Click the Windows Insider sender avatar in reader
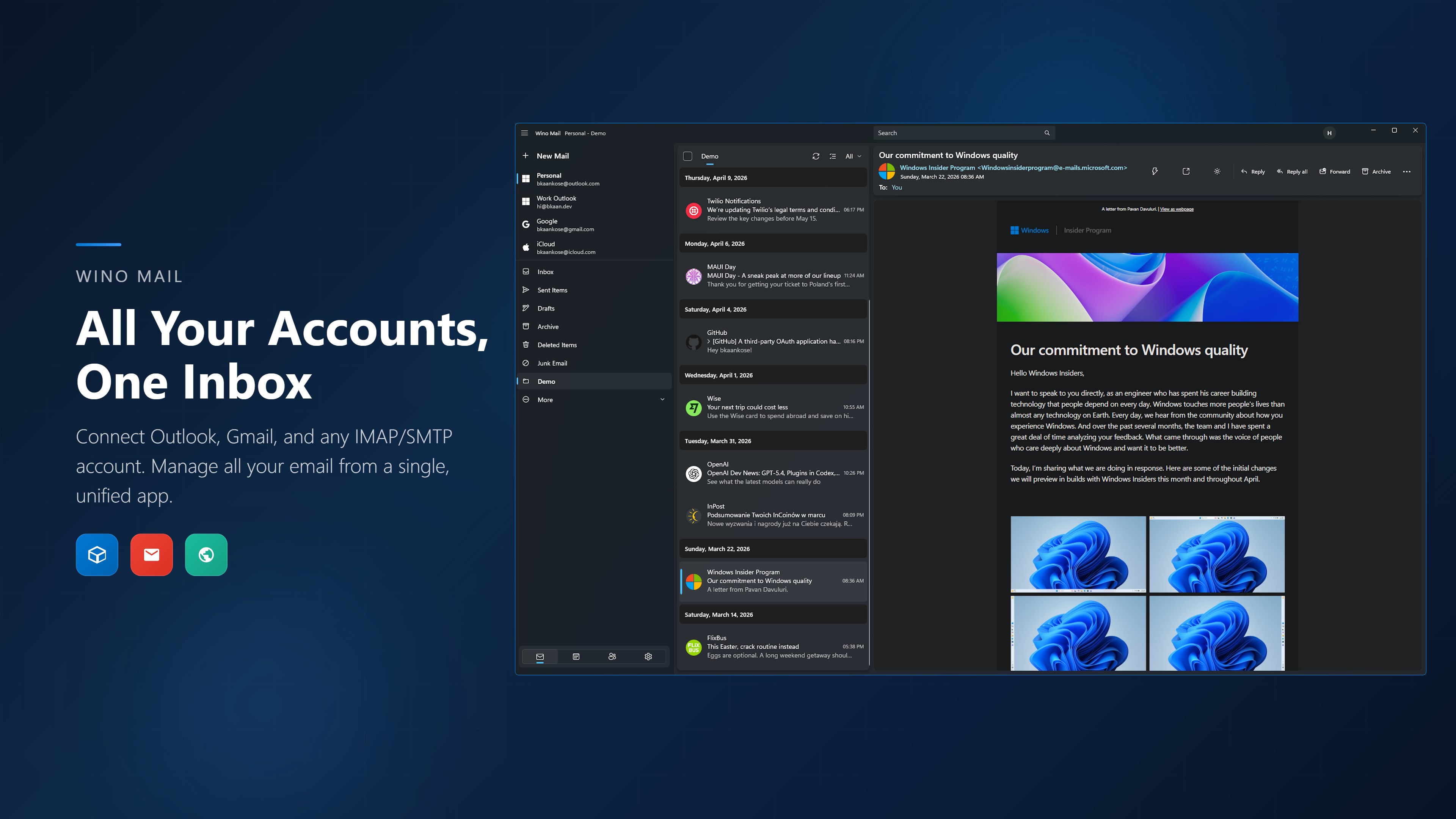The height and width of the screenshot is (819, 1456). pos(887,172)
